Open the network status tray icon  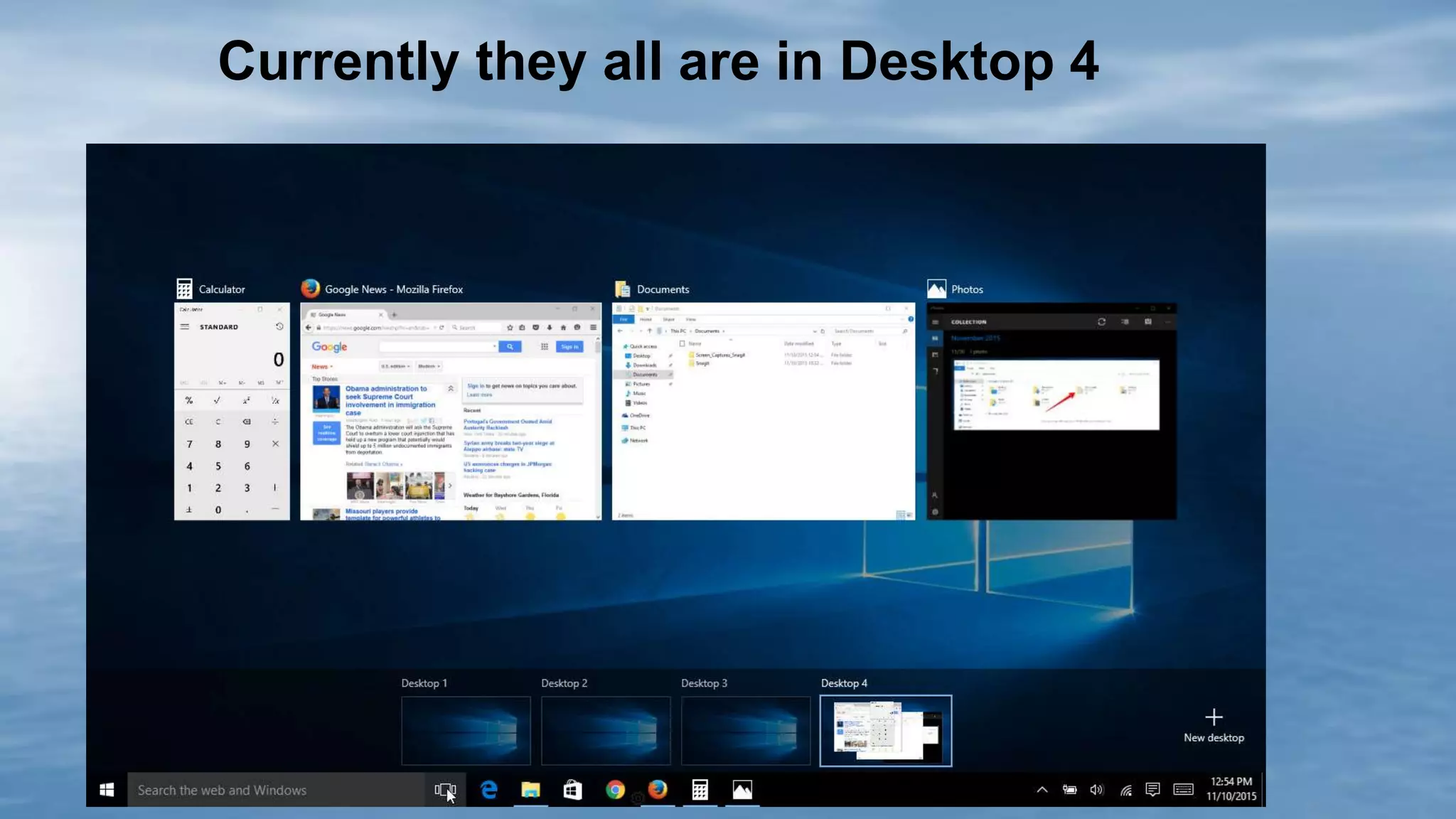point(1125,790)
